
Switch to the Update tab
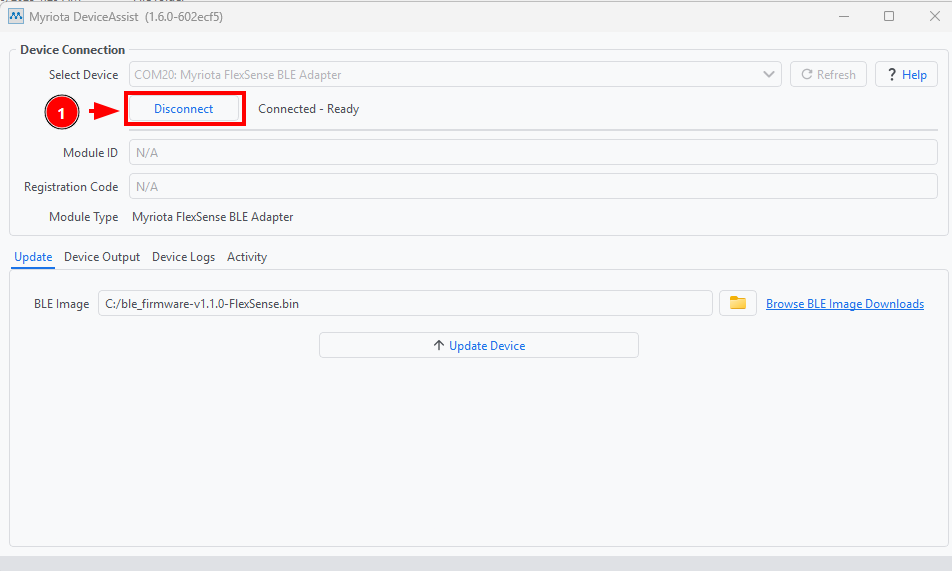tap(33, 257)
